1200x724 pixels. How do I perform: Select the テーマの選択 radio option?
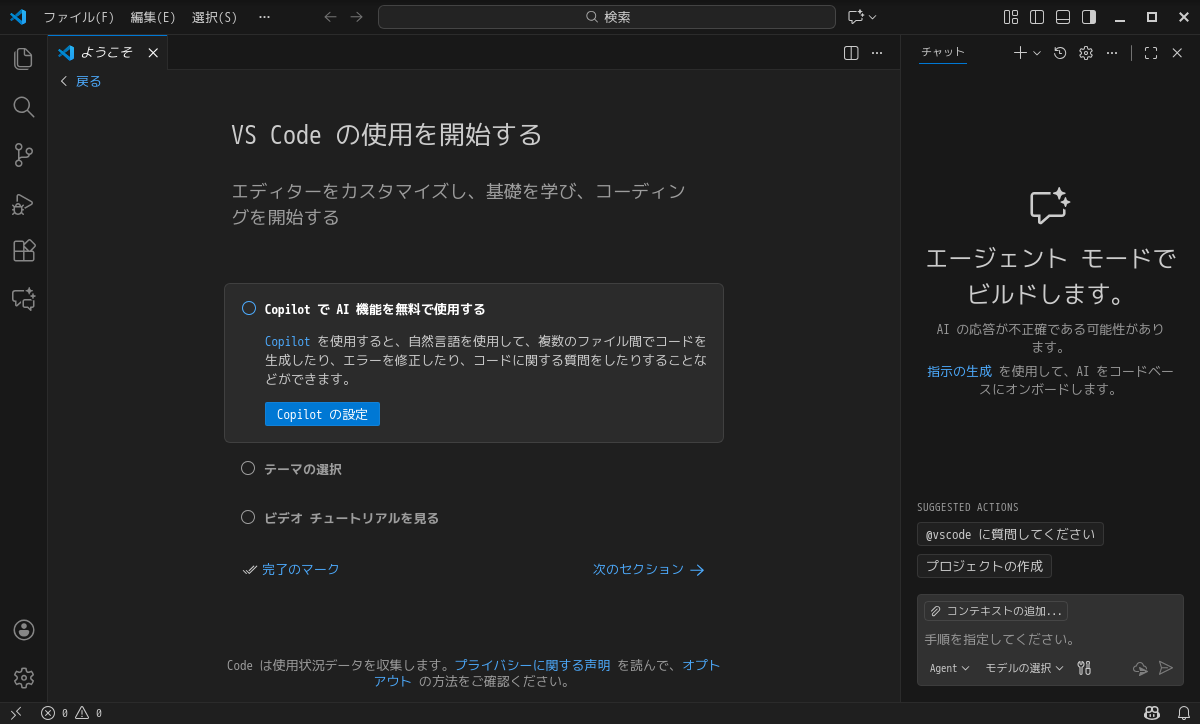point(248,467)
